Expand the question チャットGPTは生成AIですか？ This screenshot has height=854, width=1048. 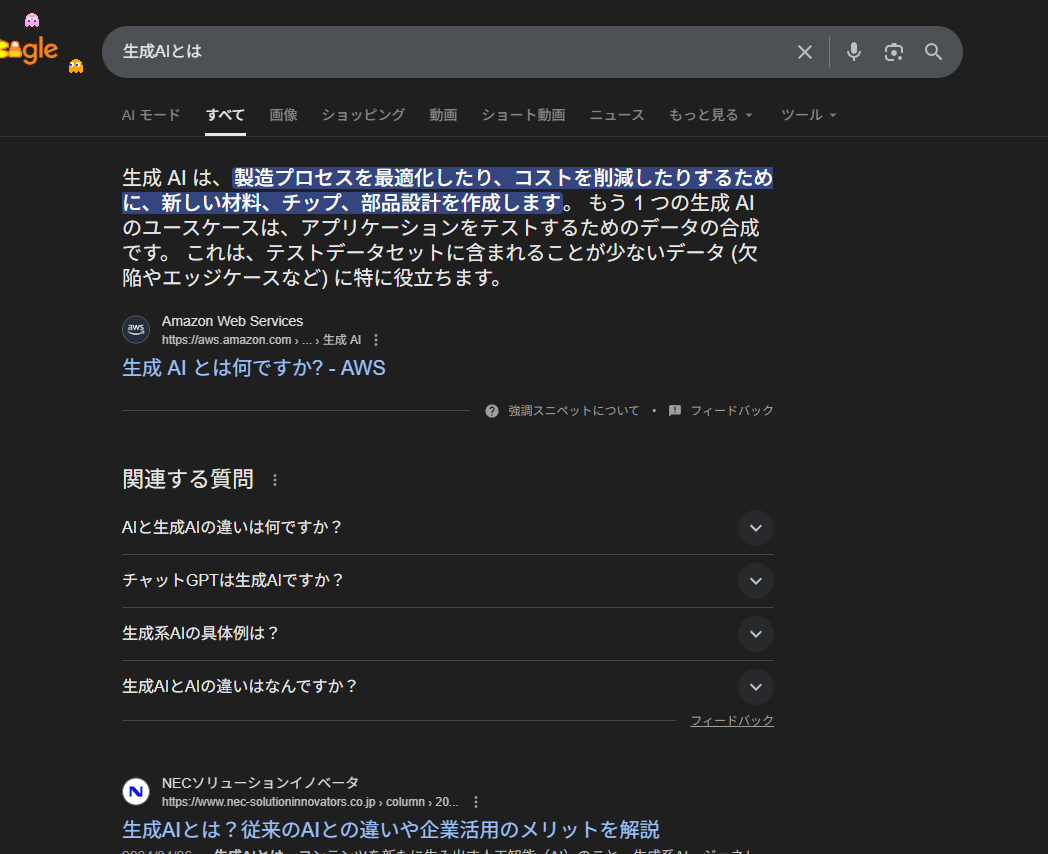click(755, 581)
